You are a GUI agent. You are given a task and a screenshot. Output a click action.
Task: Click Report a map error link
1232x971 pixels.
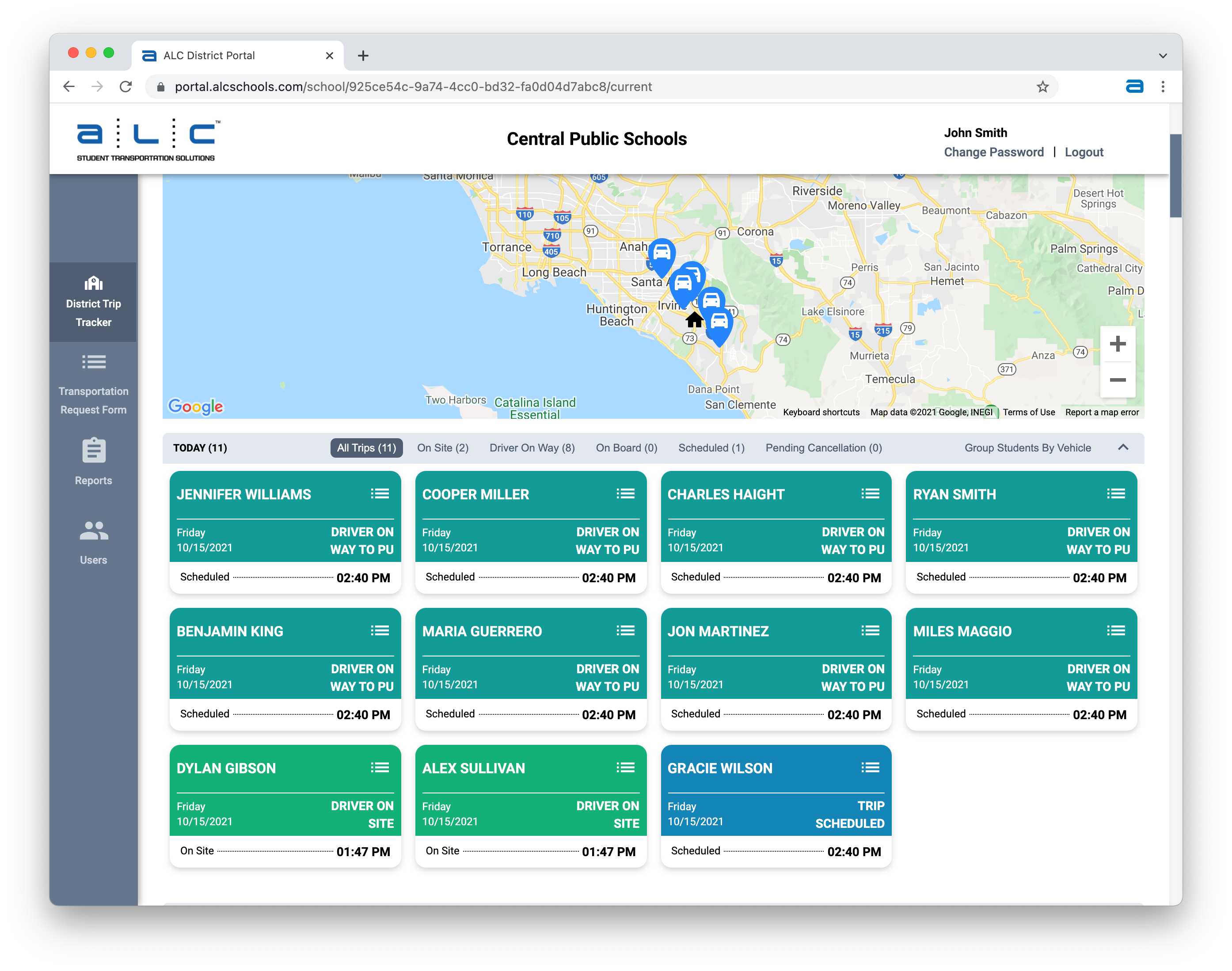click(x=1102, y=412)
